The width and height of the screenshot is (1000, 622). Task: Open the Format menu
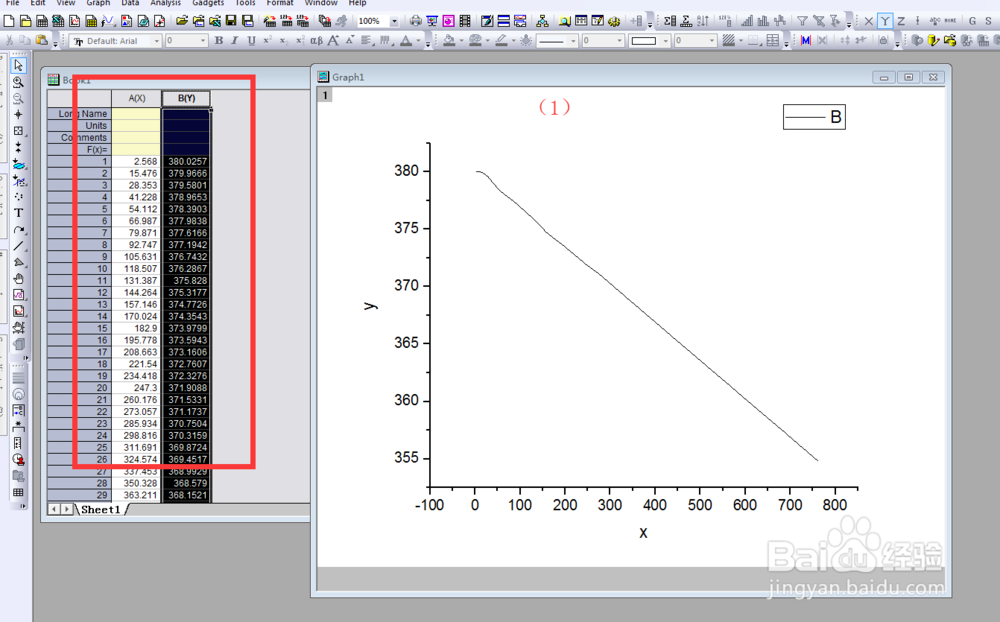280,3
